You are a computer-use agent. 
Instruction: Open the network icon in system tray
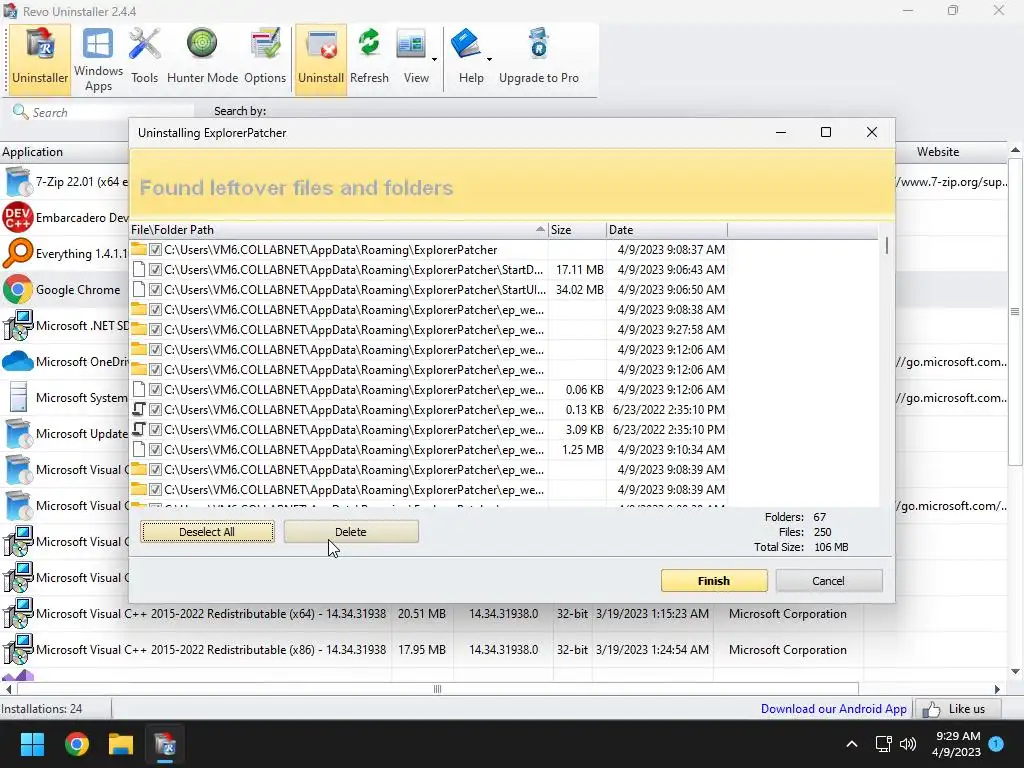tap(883, 744)
